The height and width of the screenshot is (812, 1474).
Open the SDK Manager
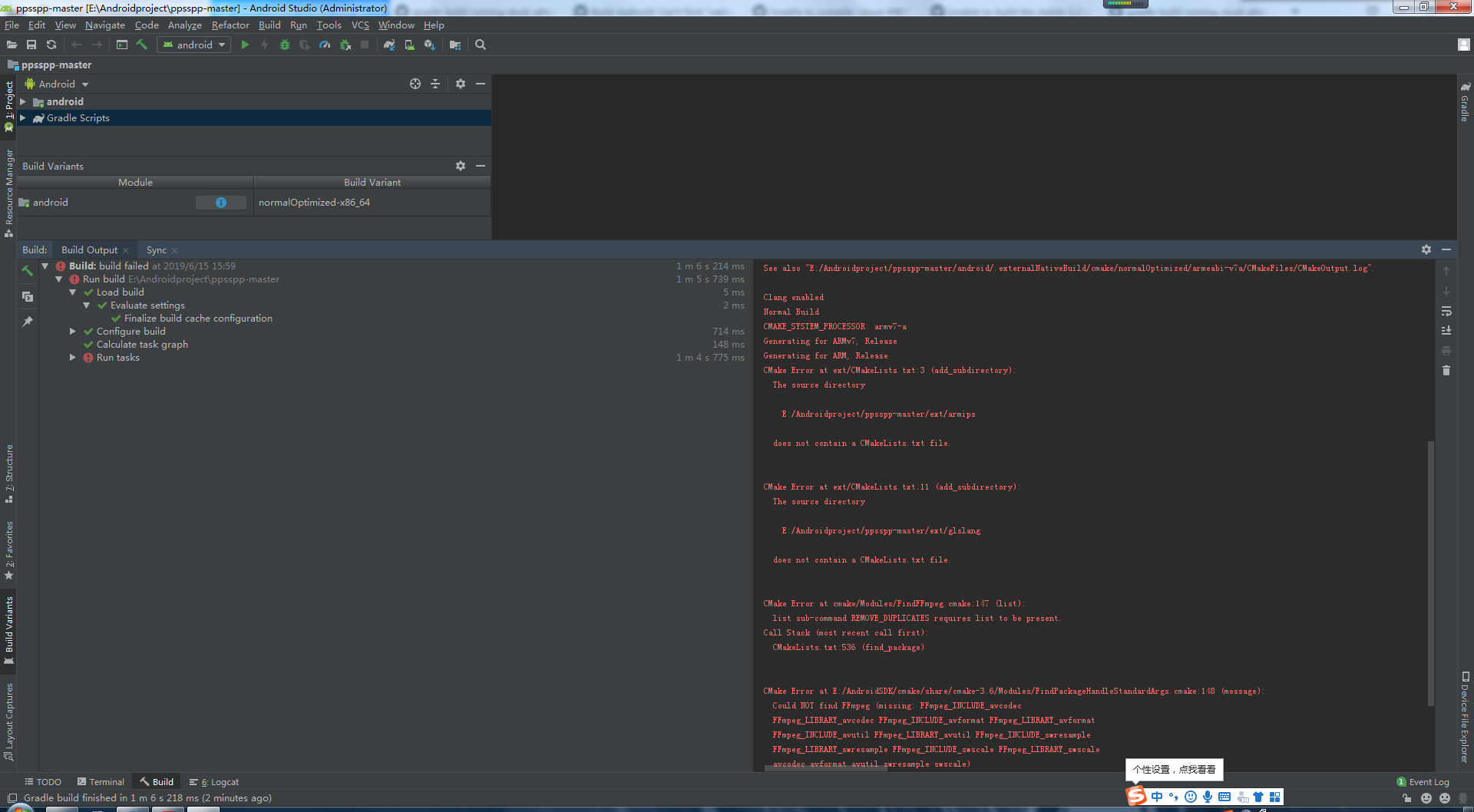tap(429, 45)
